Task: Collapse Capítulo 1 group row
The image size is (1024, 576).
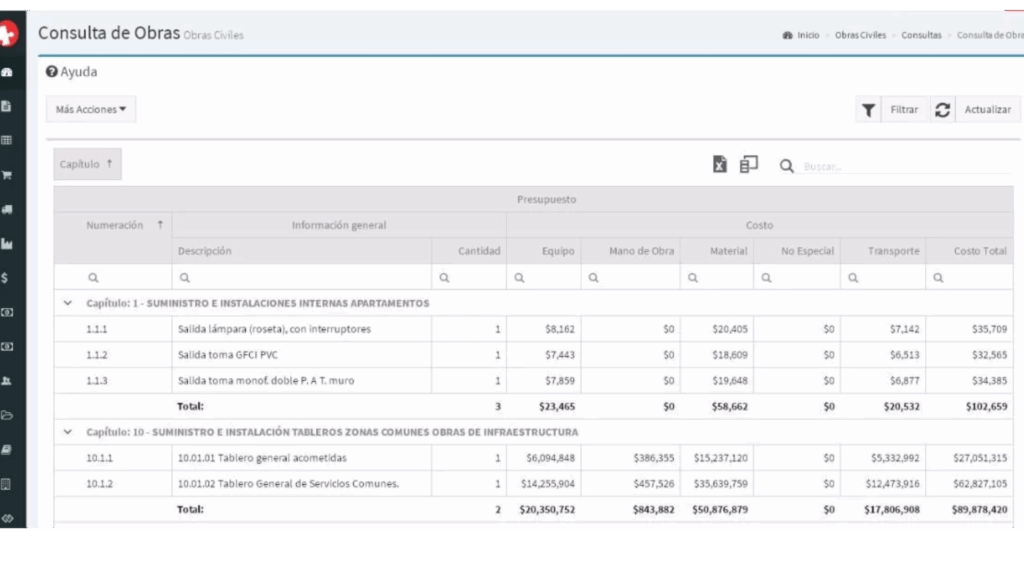Action: (x=68, y=303)
